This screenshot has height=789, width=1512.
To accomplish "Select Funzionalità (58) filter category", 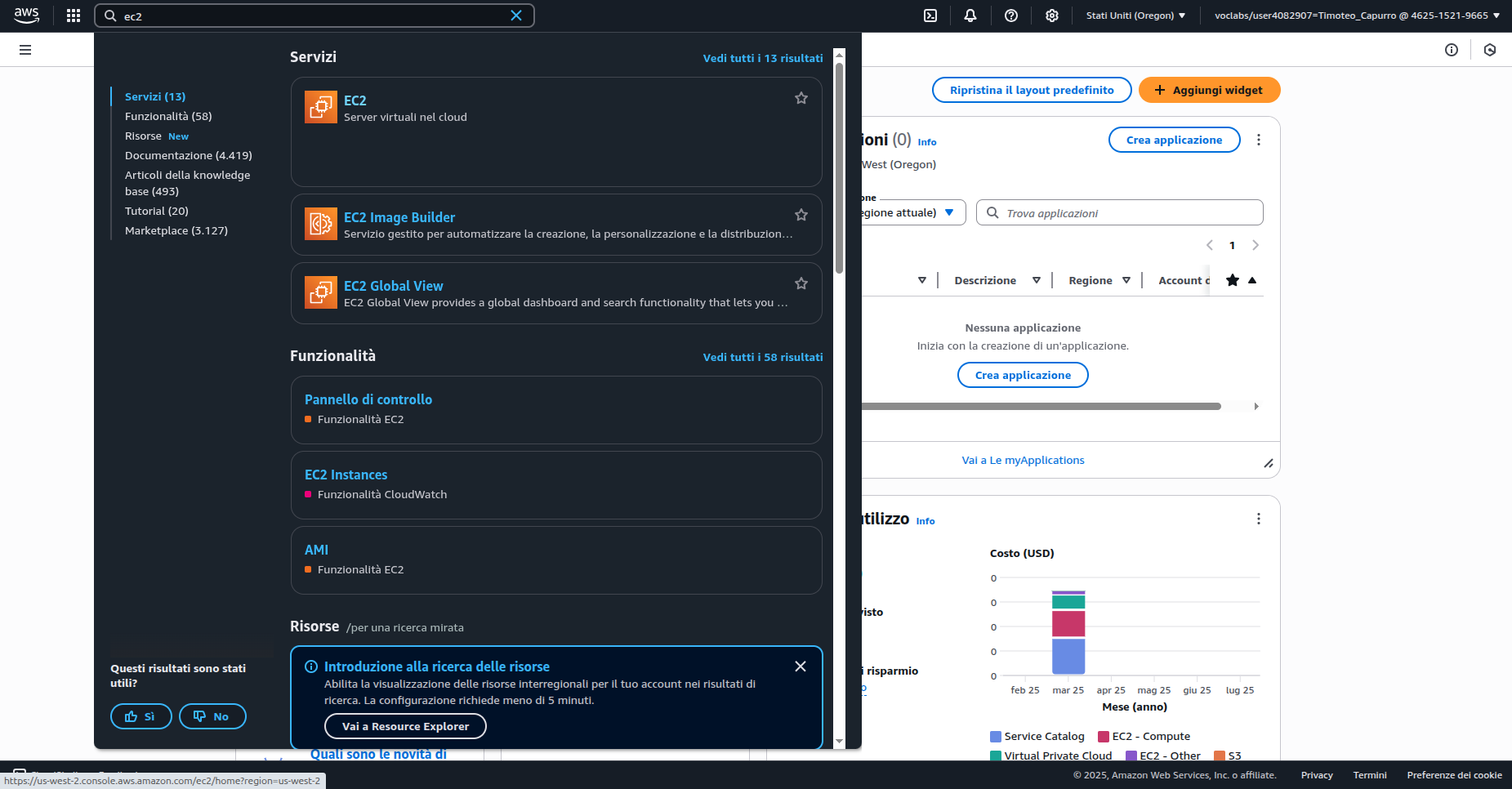I will point(168,116).
